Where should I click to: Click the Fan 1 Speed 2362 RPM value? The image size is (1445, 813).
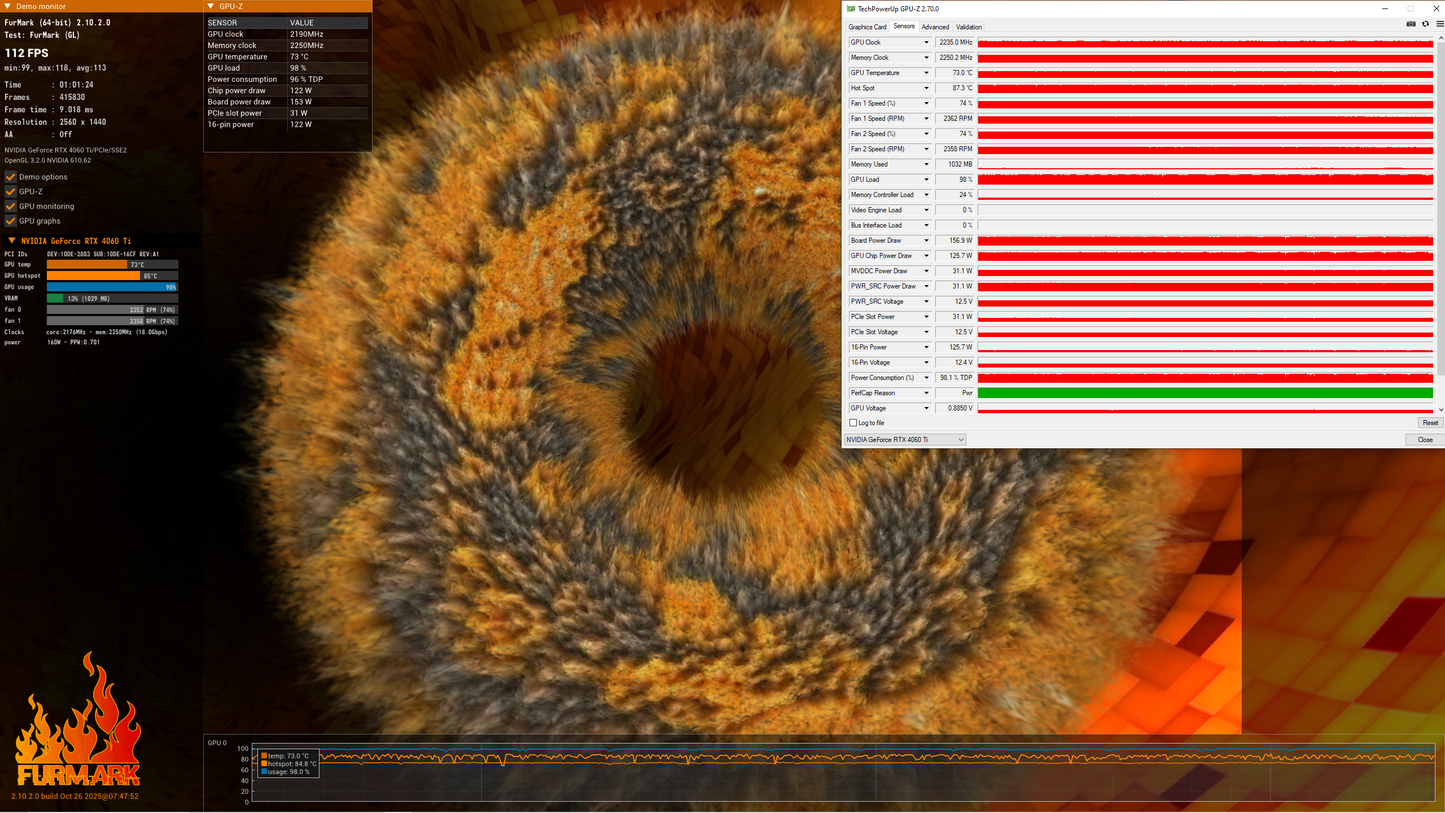tap(954, 119)
